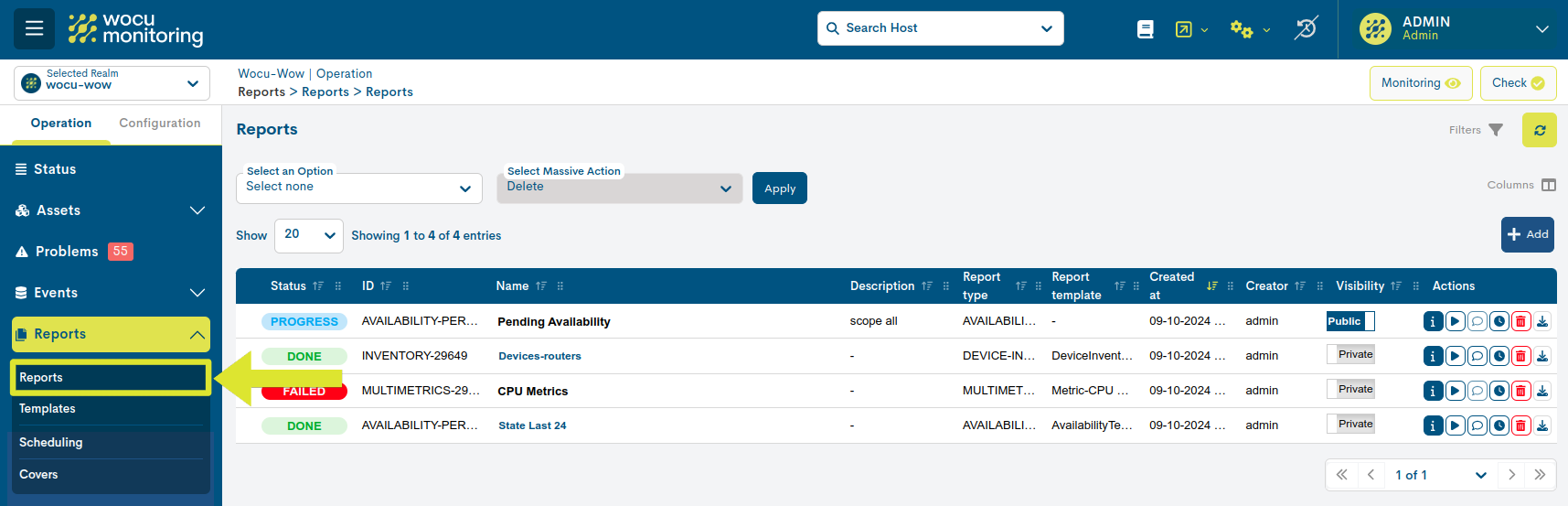
Task: Refresh the reports list
Action: pyautogui.click(x=1539, y=130)
